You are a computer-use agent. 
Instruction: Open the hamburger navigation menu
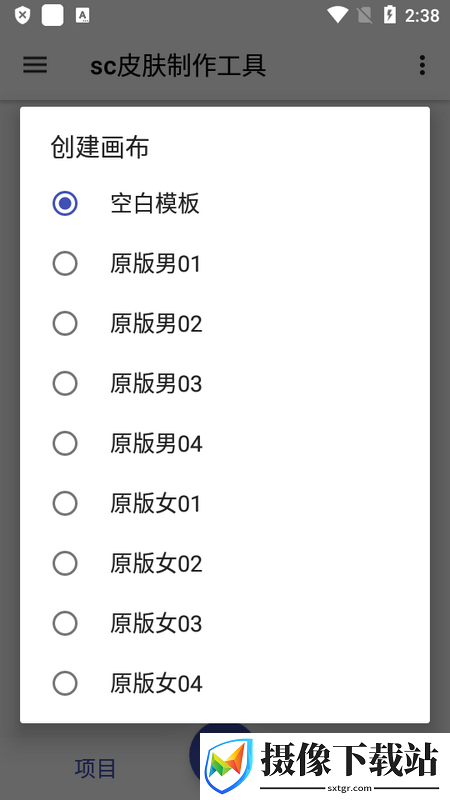coord(35,65)
